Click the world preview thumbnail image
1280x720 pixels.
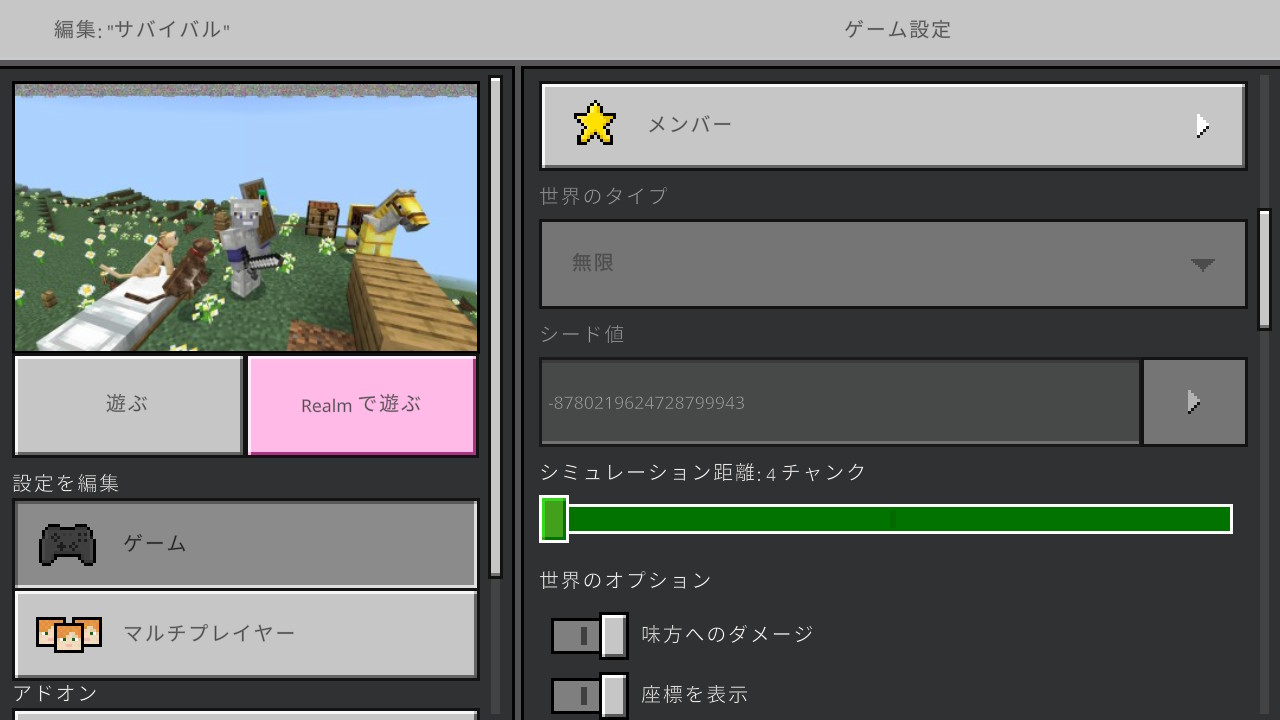[x=246, y=217]
